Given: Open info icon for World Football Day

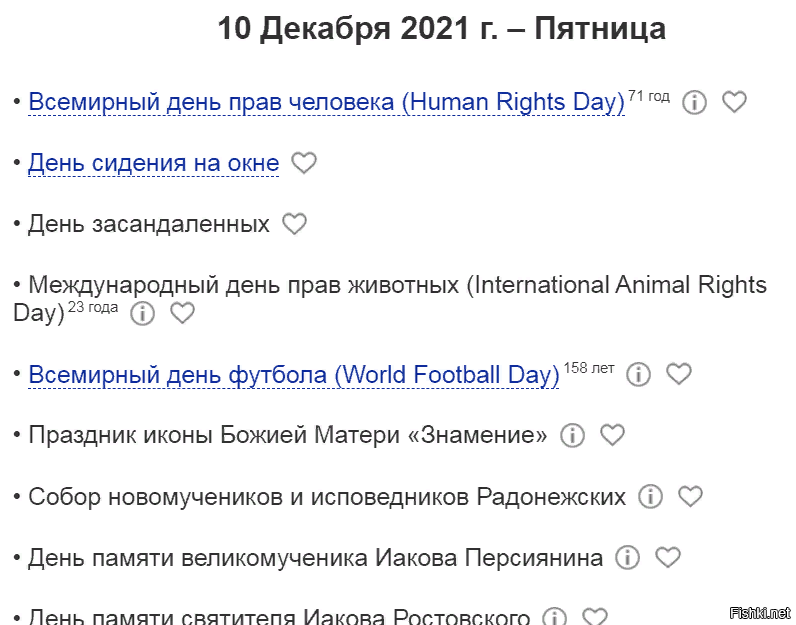Looking at the screenshot, I should 638,374.
